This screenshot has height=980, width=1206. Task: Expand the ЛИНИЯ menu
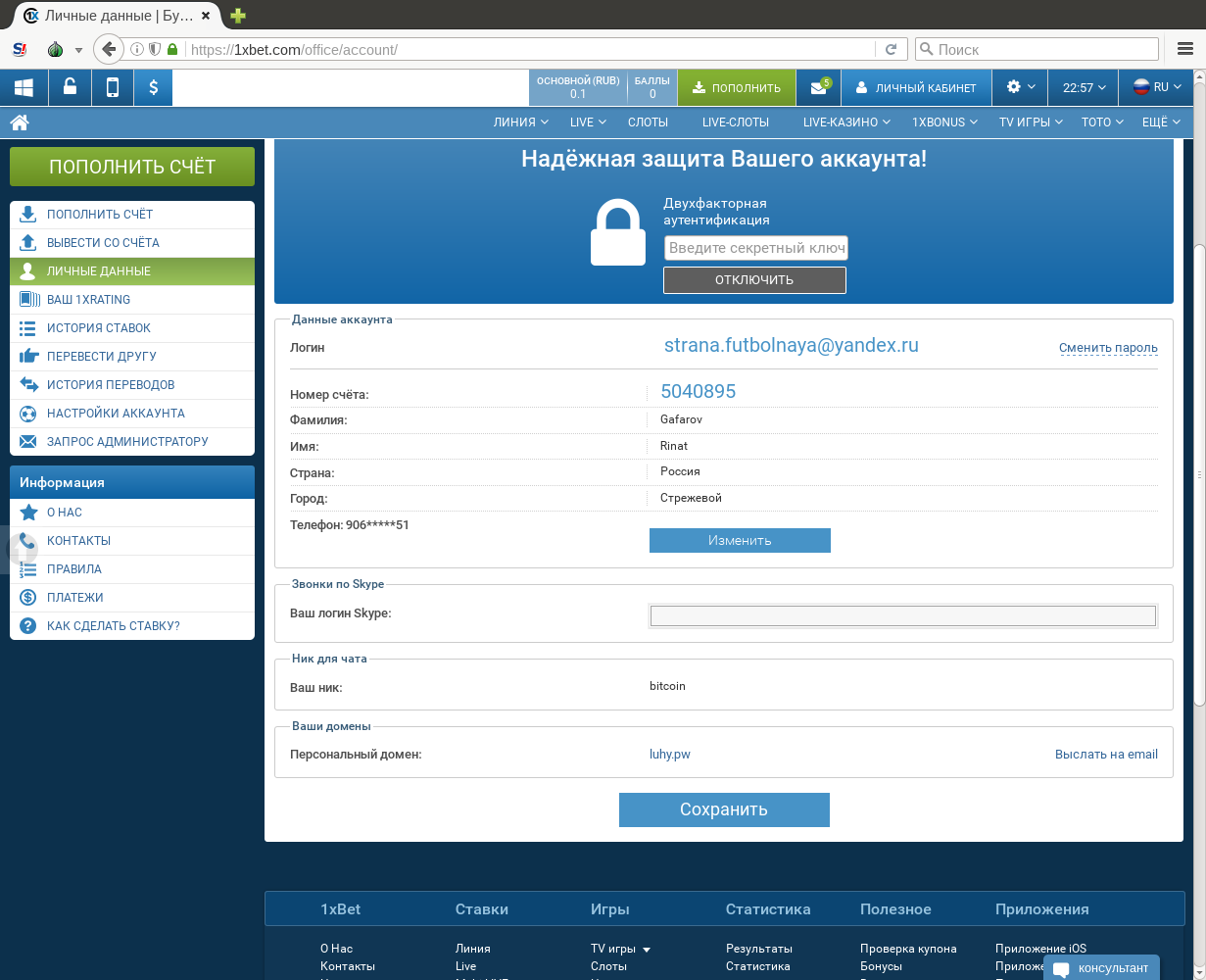point(521,122)
